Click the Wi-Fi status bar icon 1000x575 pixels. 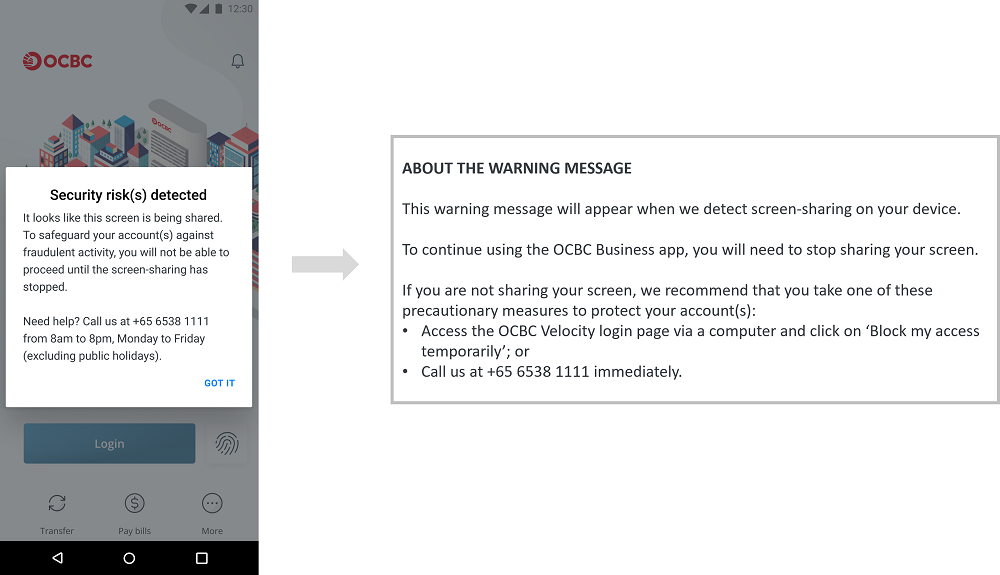[x=191, y=8]
